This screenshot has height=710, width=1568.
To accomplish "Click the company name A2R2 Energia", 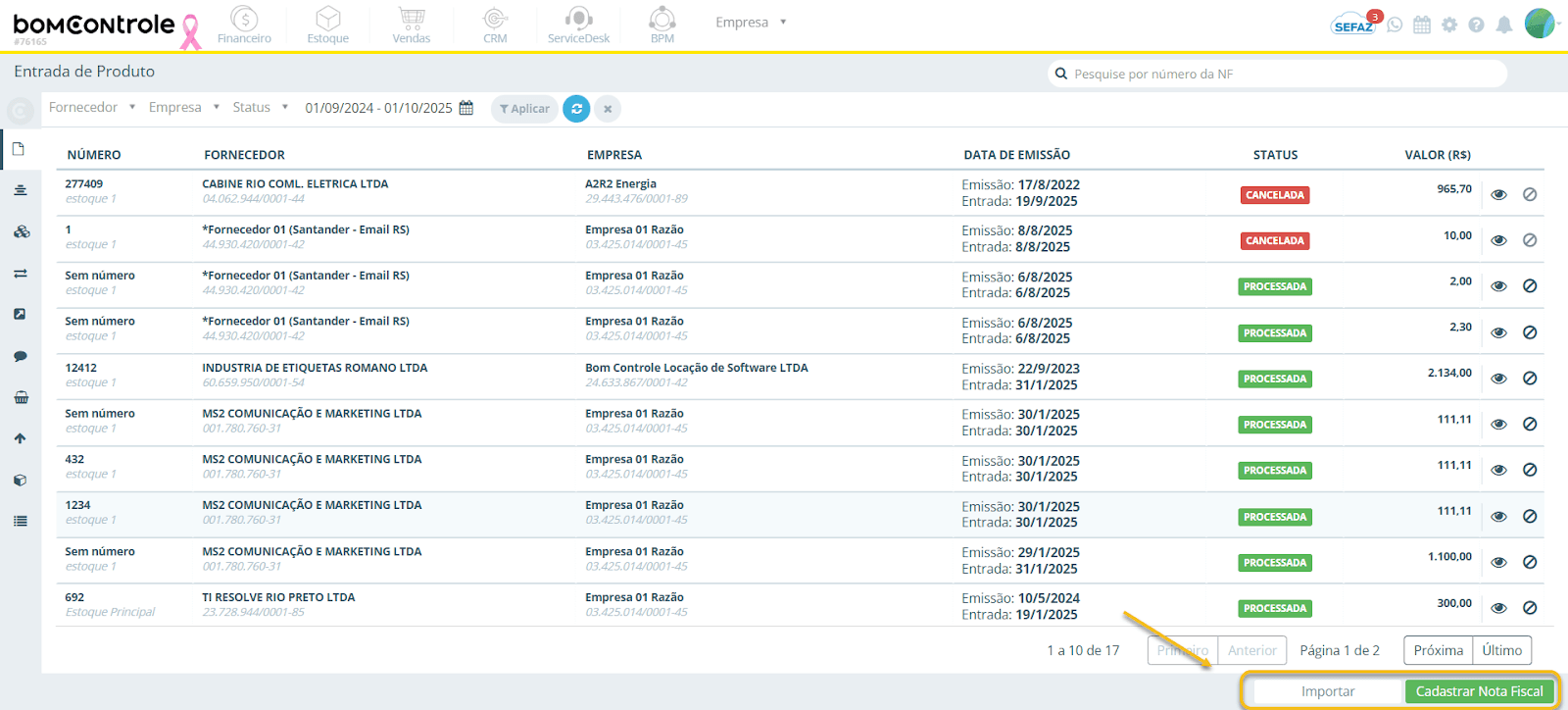I will point(620,183).
